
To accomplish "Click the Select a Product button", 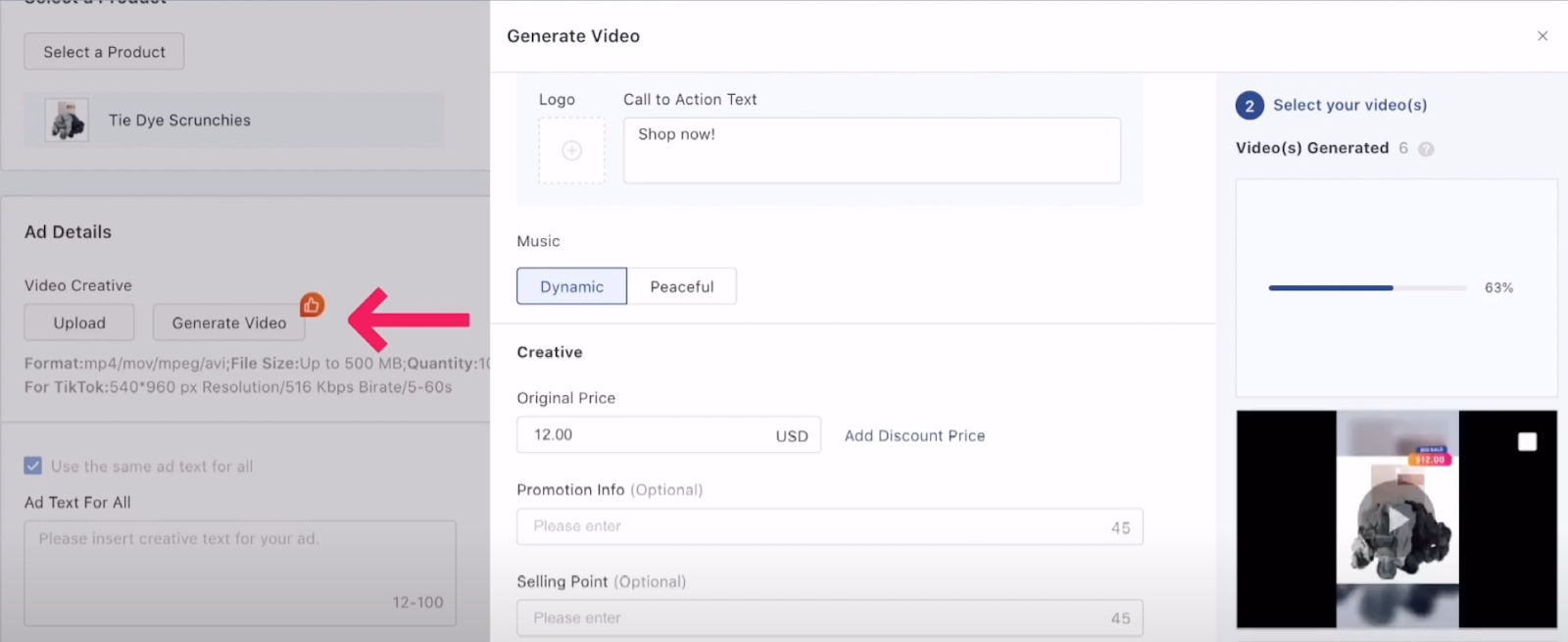I will [104, 52].
